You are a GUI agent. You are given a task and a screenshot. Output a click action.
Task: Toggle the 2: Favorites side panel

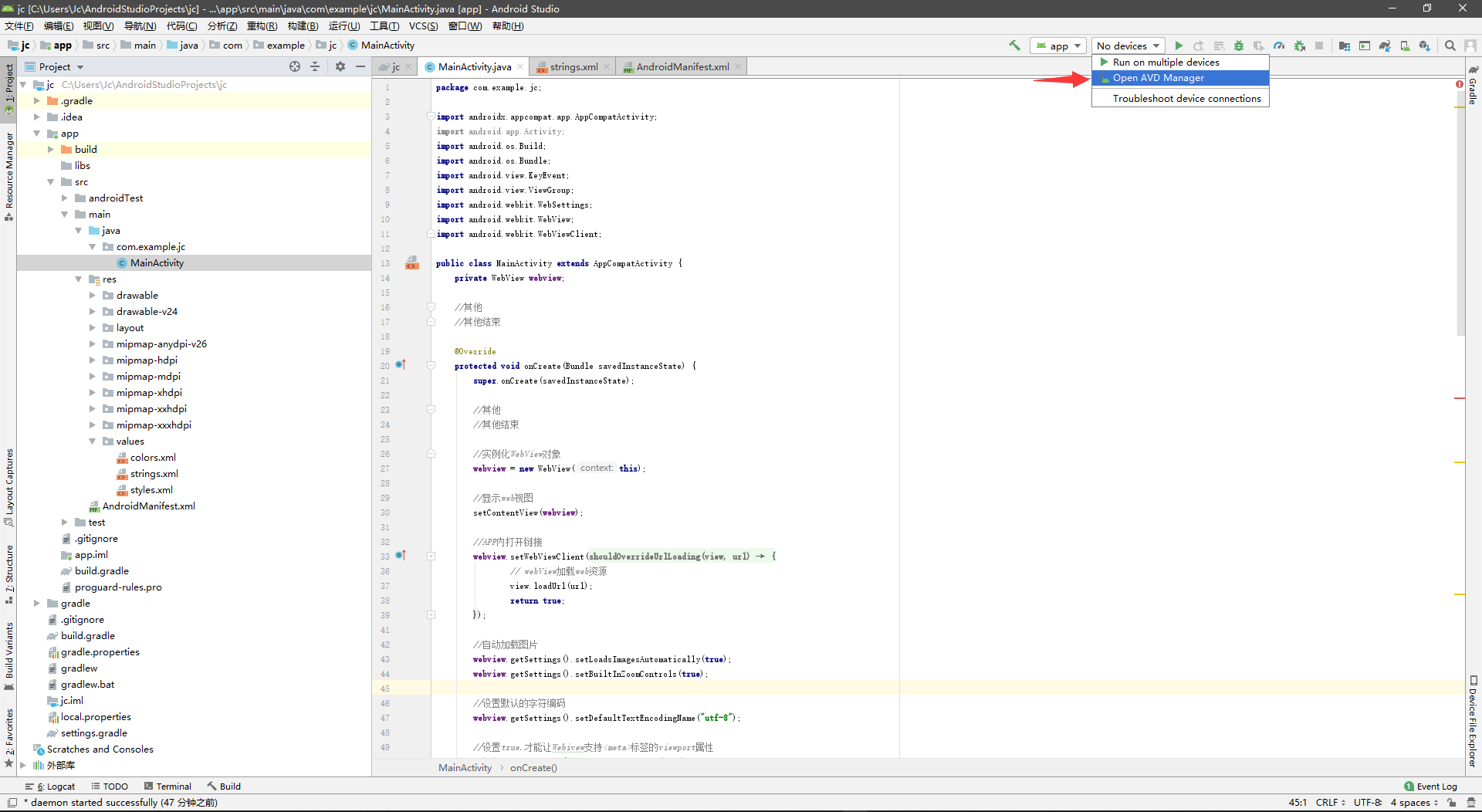click(9, 738)
